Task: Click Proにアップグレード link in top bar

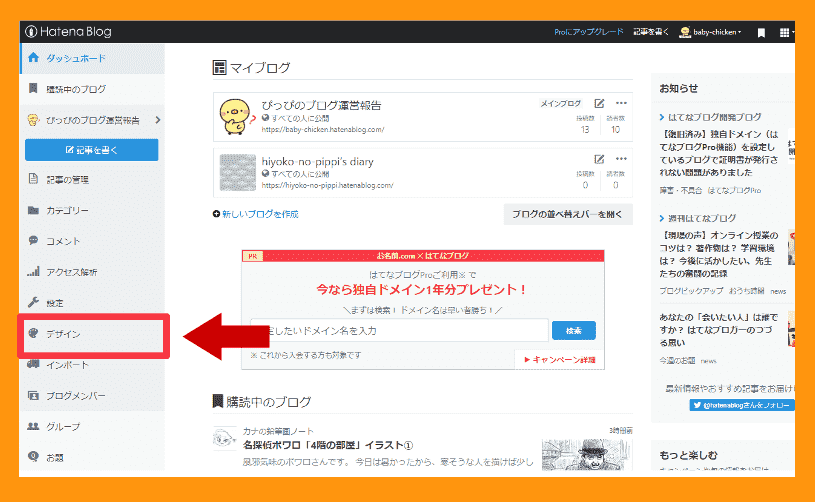Action: 588,32
